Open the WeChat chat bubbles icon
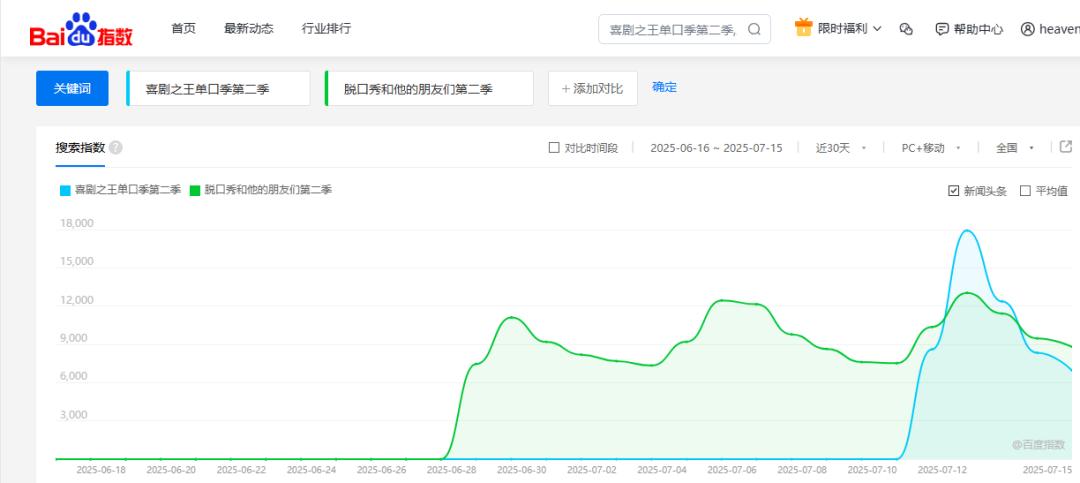 coord(906,29)
